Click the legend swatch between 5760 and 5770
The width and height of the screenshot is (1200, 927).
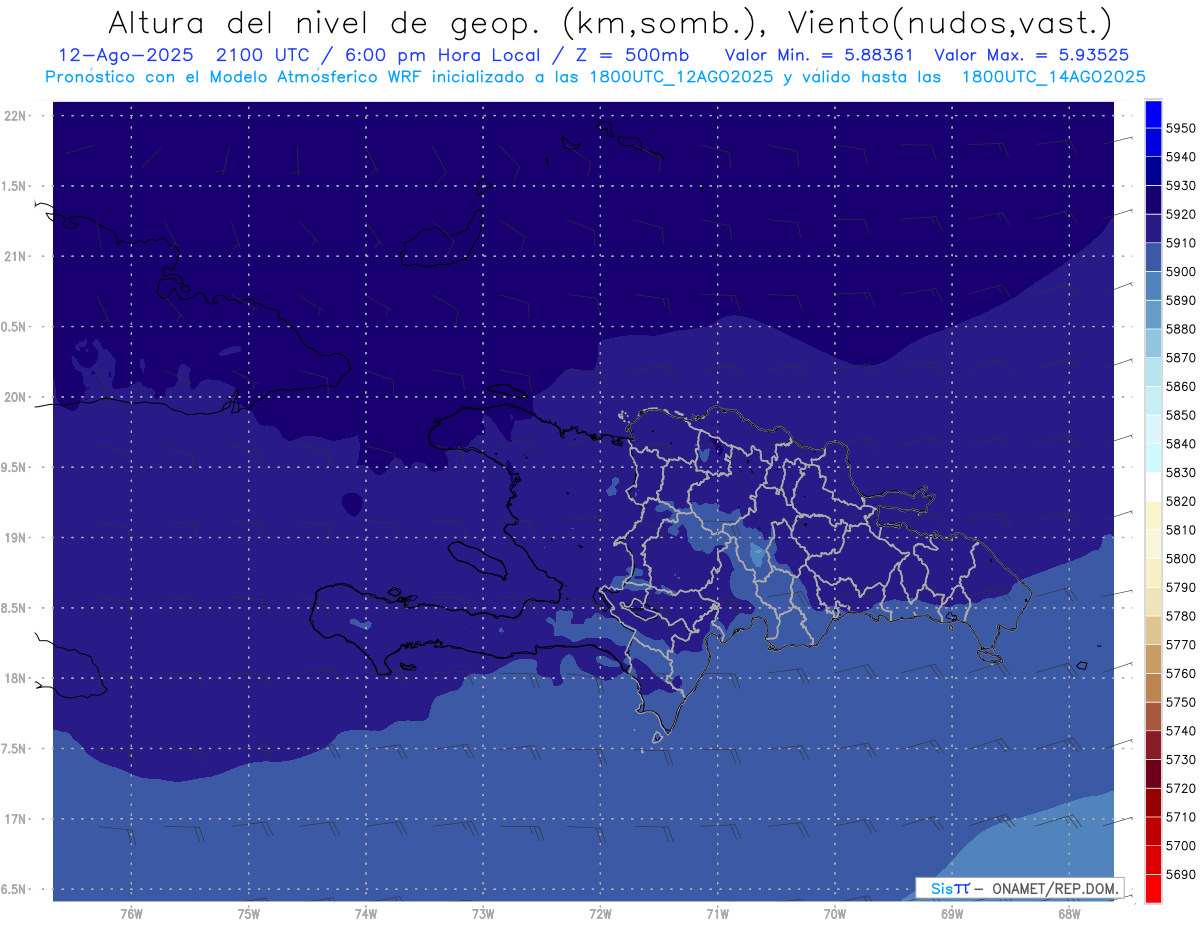pyautogui.click(x=1153, y=658)
